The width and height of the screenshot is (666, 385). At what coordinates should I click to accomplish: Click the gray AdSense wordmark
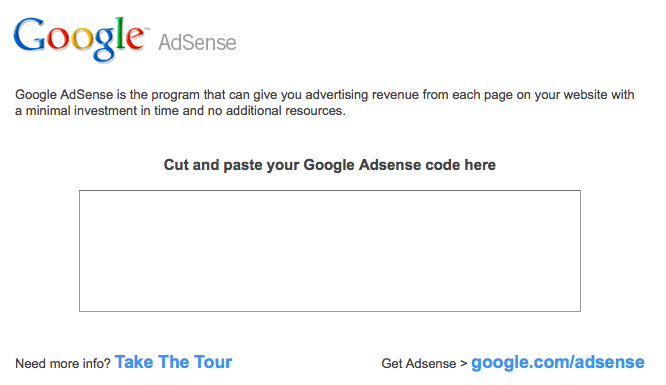(x=197, y=42)
